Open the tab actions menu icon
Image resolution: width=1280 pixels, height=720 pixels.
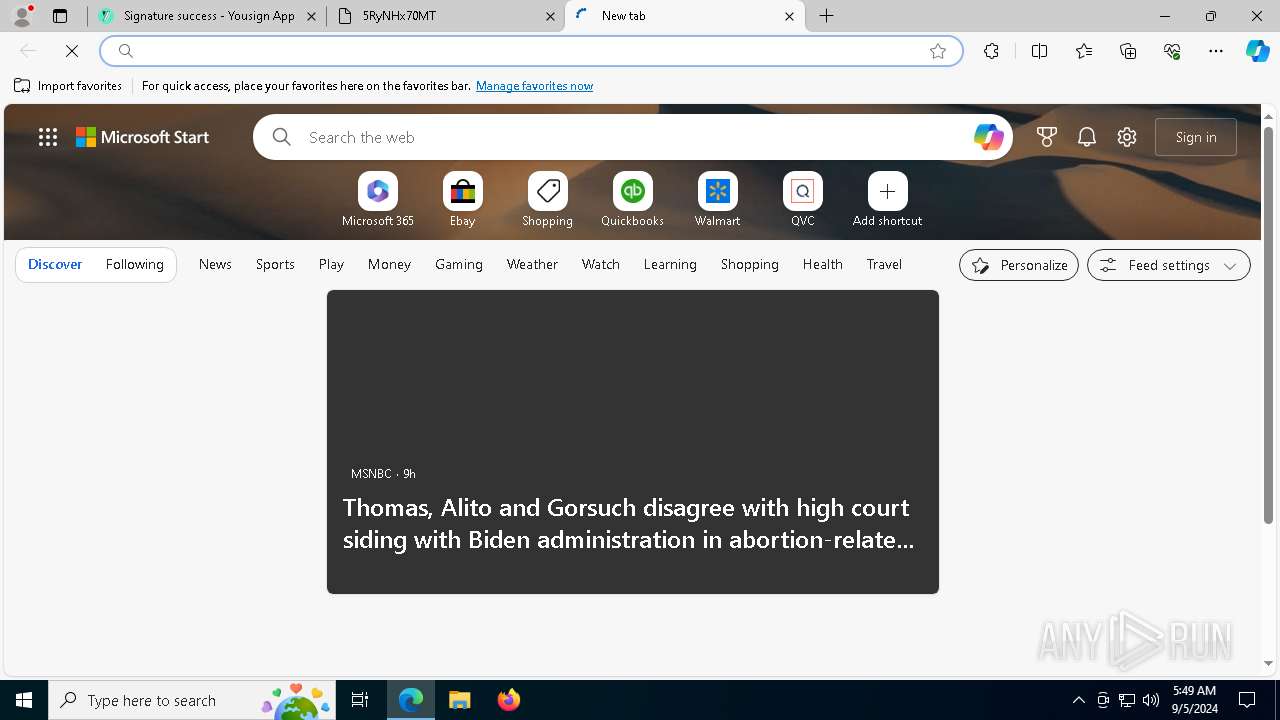(x=60, y=16)
